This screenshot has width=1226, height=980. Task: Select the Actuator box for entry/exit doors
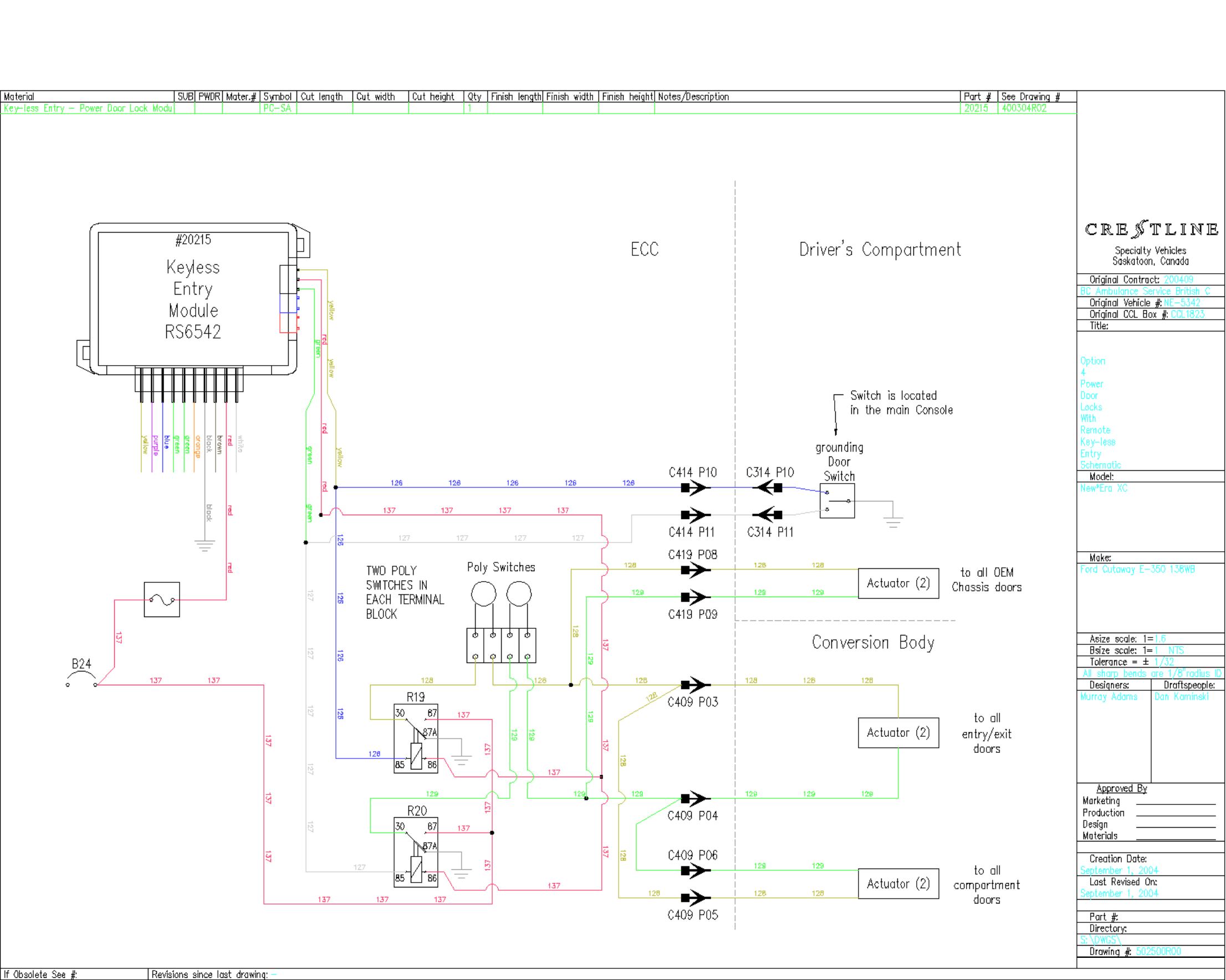coord(898,733)
